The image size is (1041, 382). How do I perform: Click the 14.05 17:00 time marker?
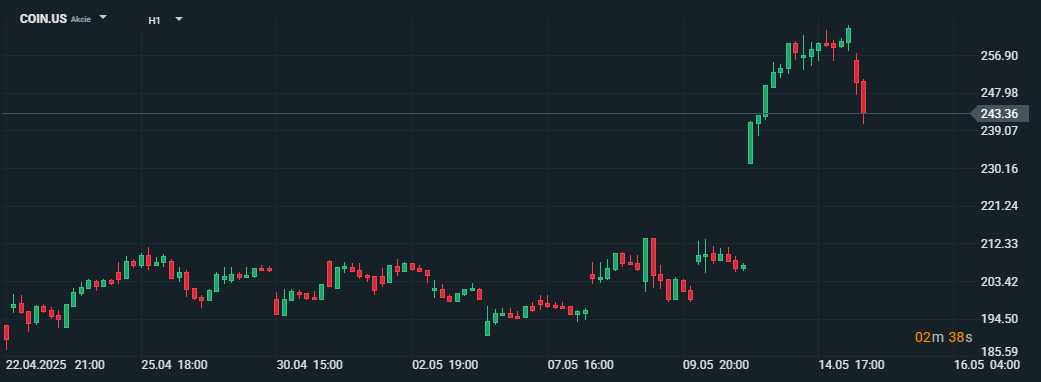(x=851, y=365)
